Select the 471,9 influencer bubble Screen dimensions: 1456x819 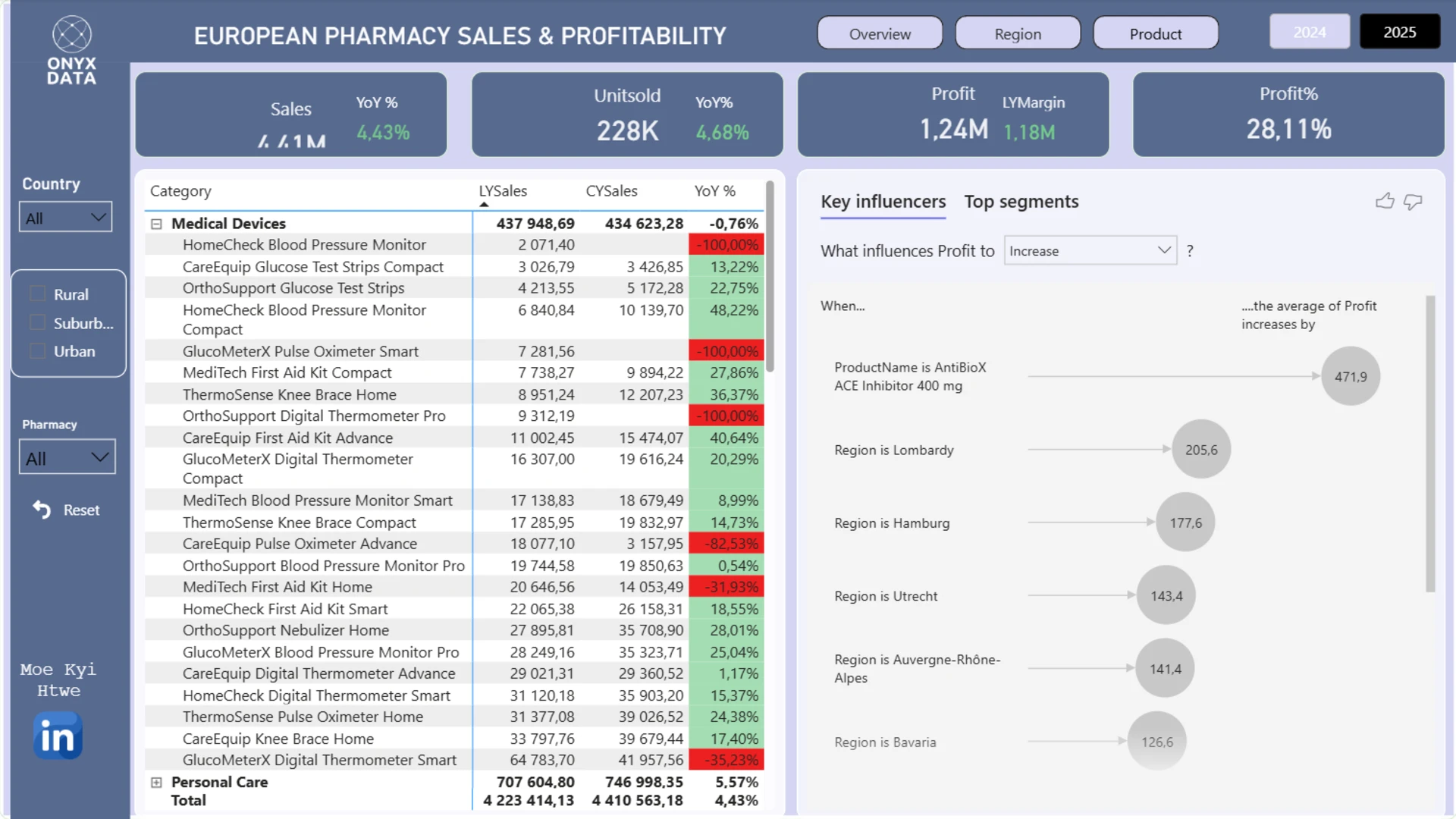1351,376
